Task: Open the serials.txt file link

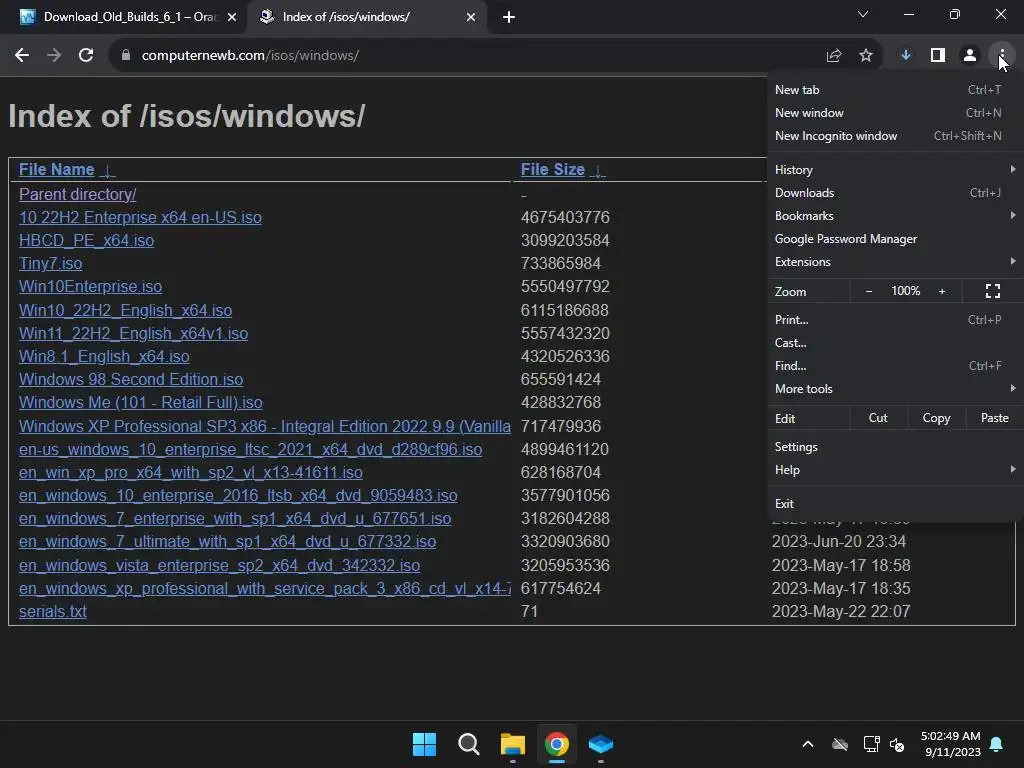Action: (x=53, y=611)
